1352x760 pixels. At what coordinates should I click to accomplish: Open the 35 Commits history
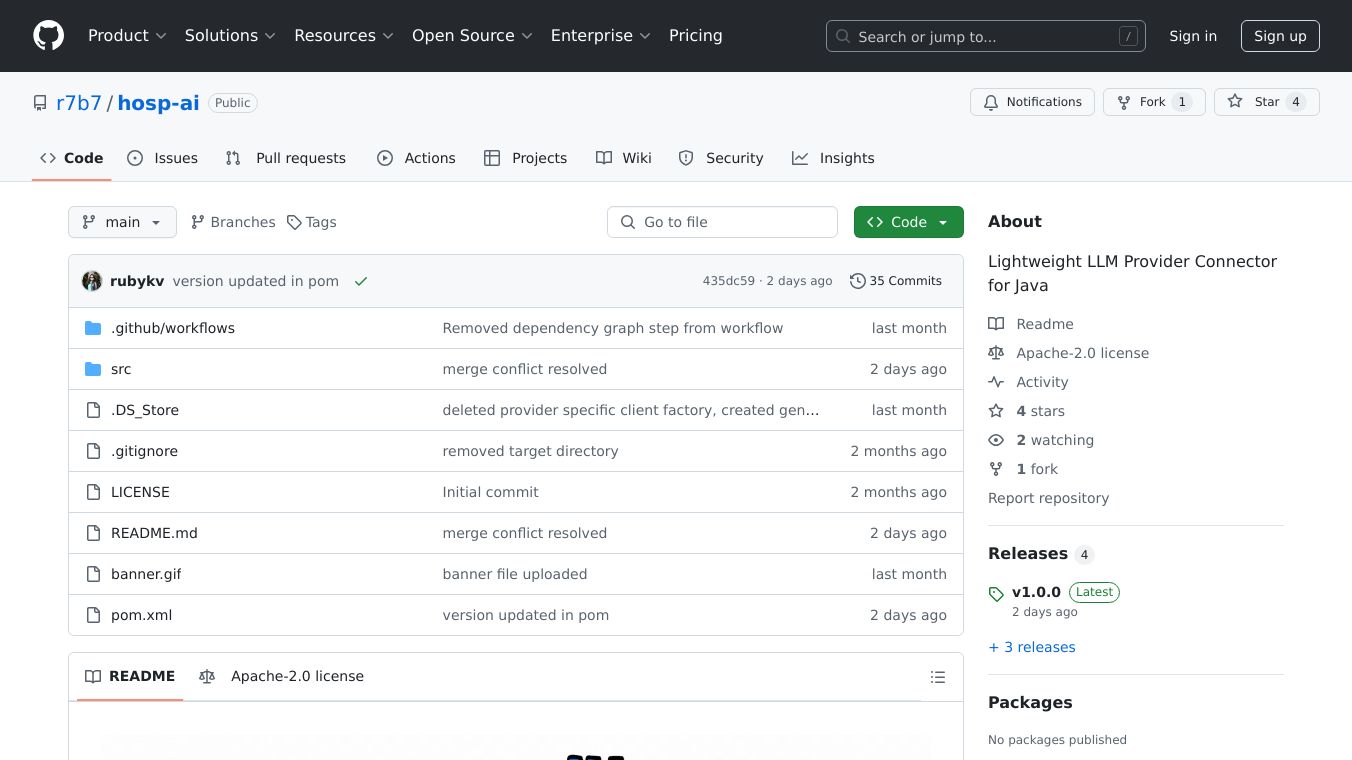(895, 281)
